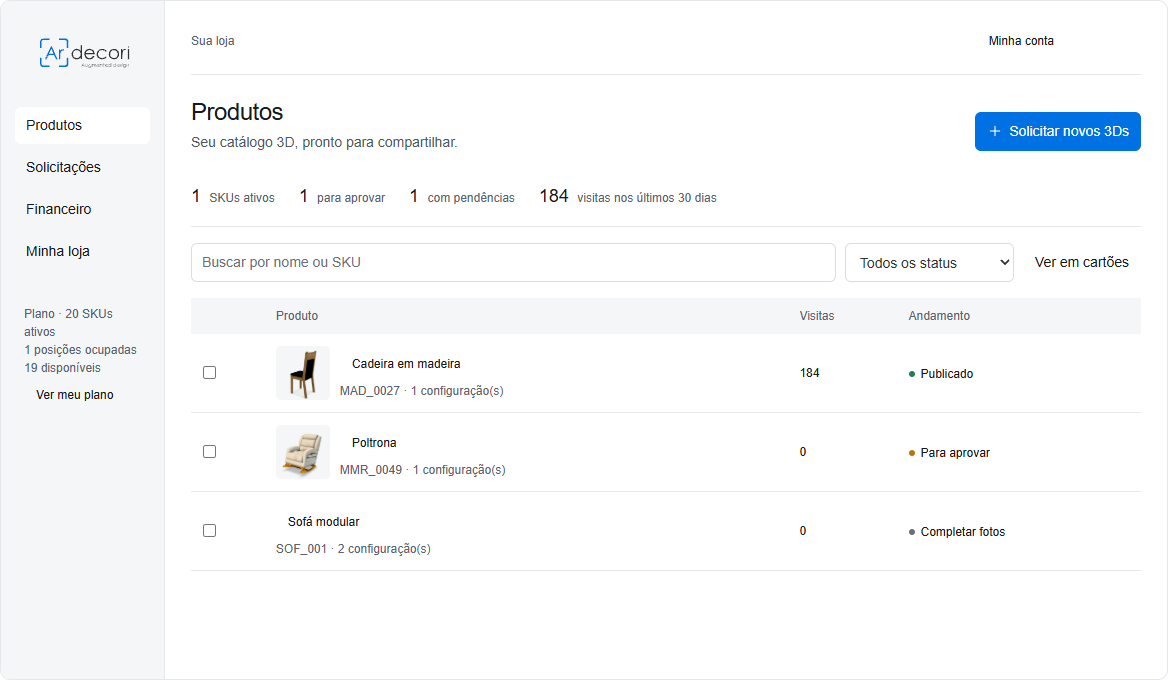Click the visits value 184 for Cadeira
The width and height of the screenshot is (1168, 680).
point(809,372)
